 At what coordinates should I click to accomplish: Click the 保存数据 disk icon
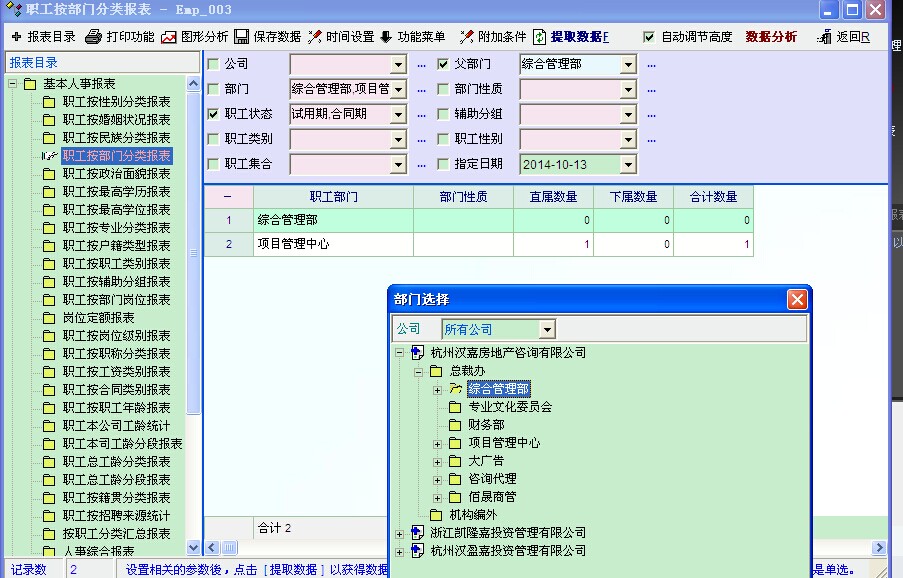(242, 37)
